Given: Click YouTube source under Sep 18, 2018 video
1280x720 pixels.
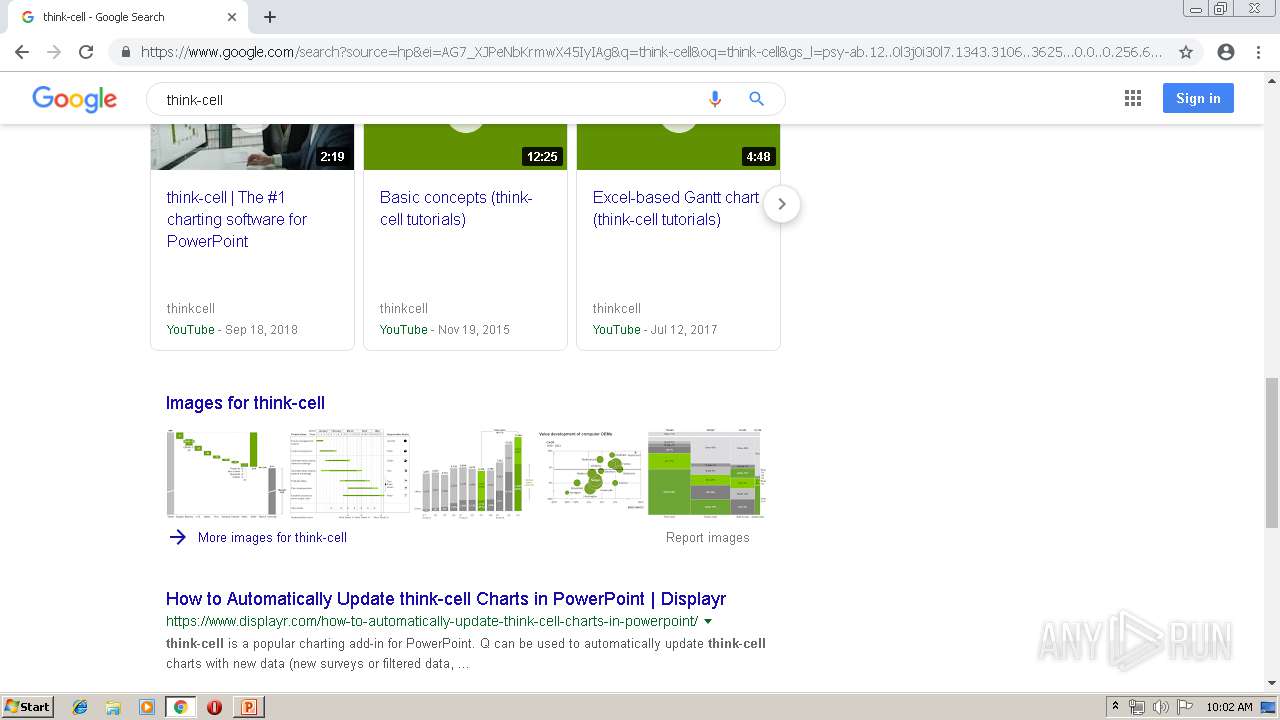Looking at the screenshot, I should pyautogui.click(x=191, y=329).
